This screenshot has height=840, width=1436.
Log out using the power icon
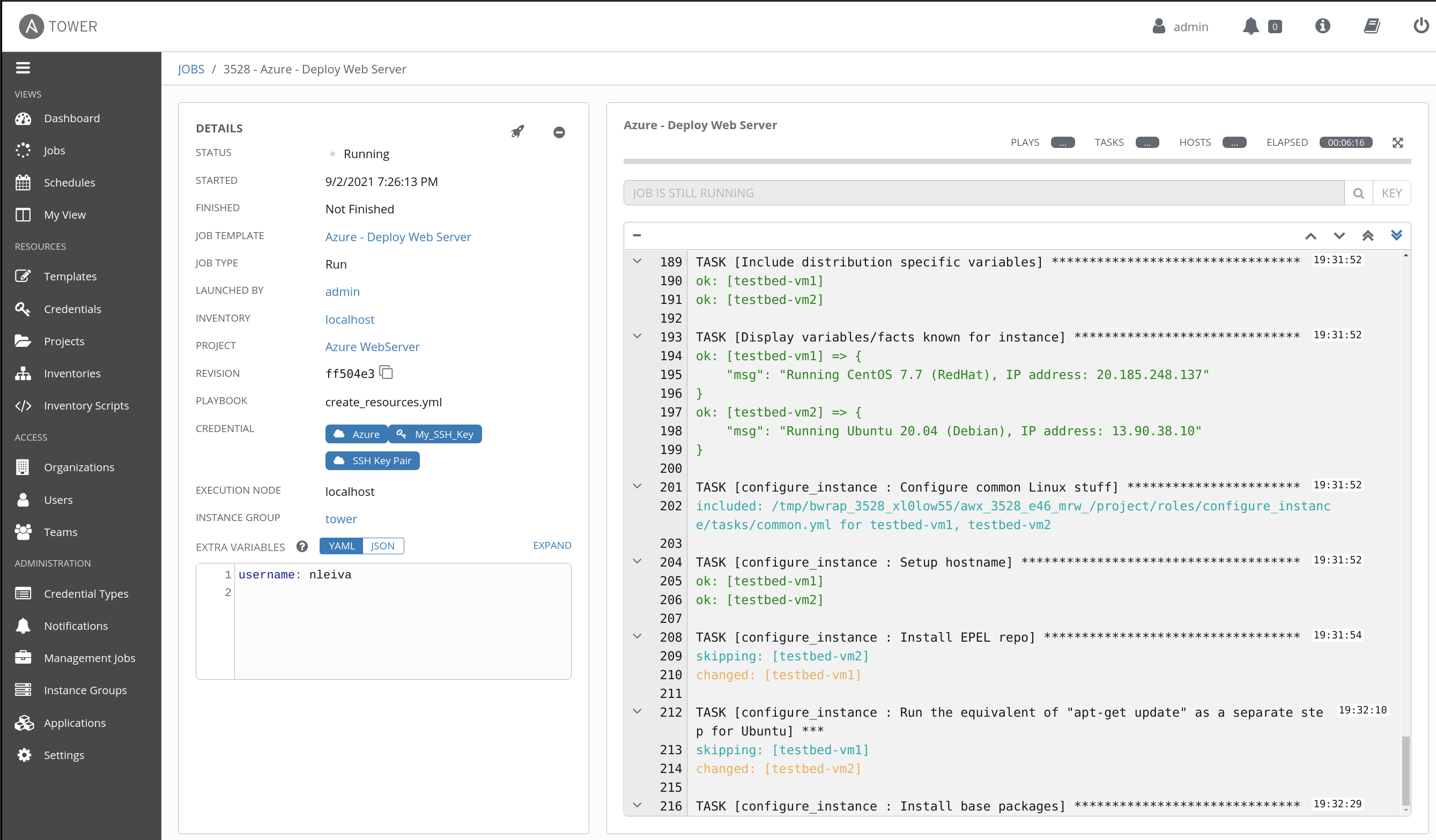point(1420,26)
